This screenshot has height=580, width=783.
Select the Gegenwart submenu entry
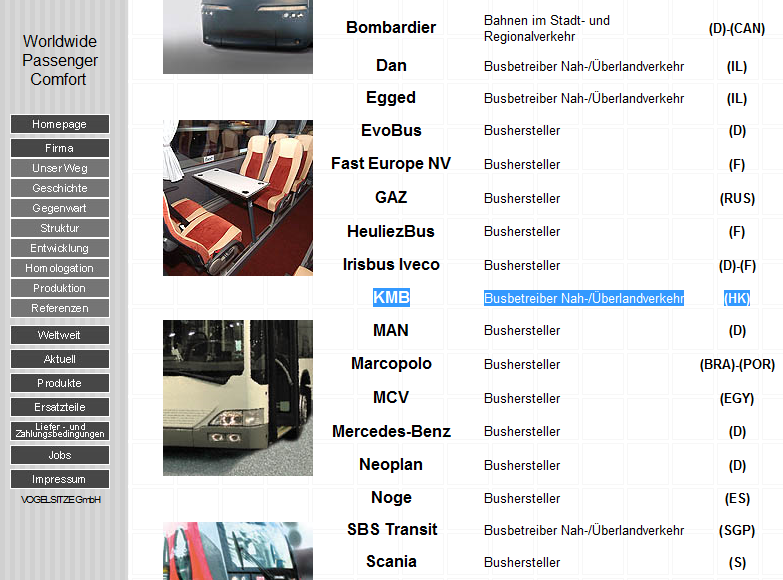click(59, 208)
